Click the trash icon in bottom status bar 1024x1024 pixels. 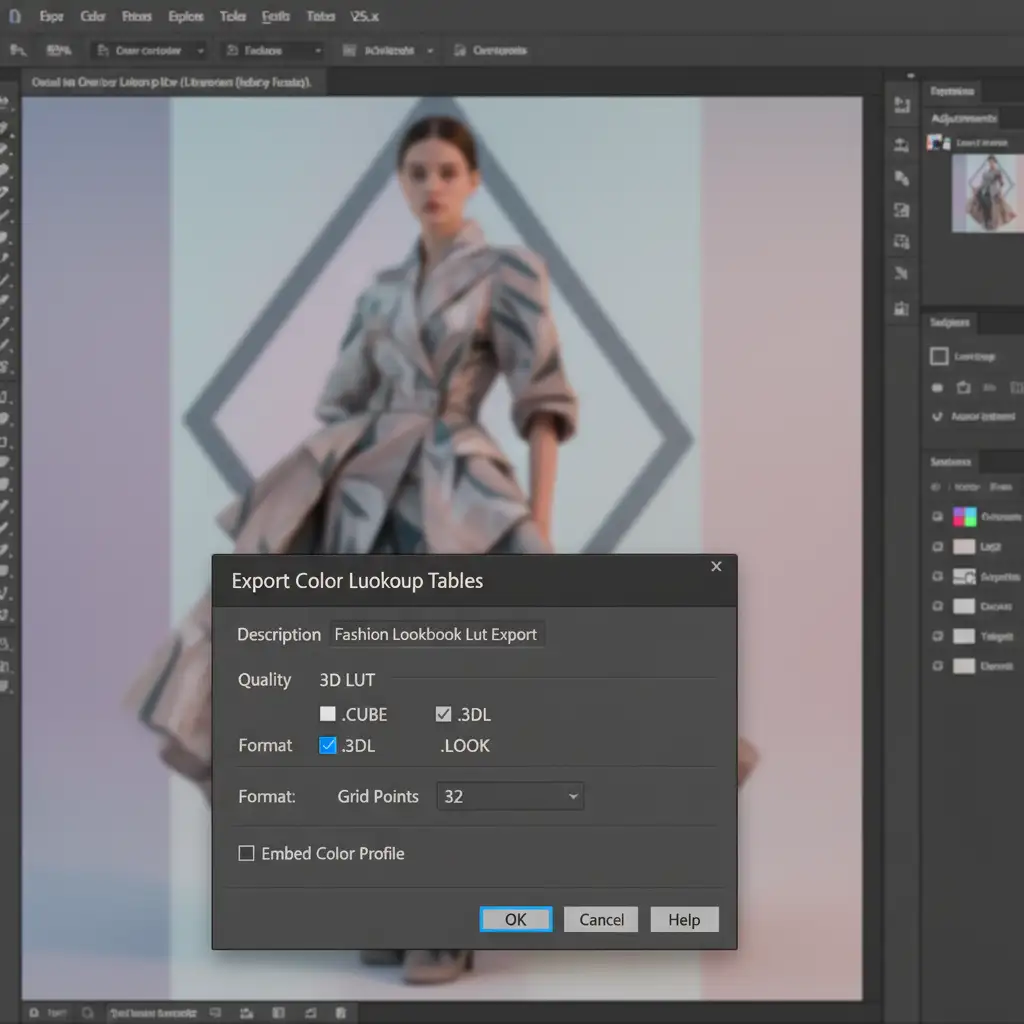click(341, 1013)
